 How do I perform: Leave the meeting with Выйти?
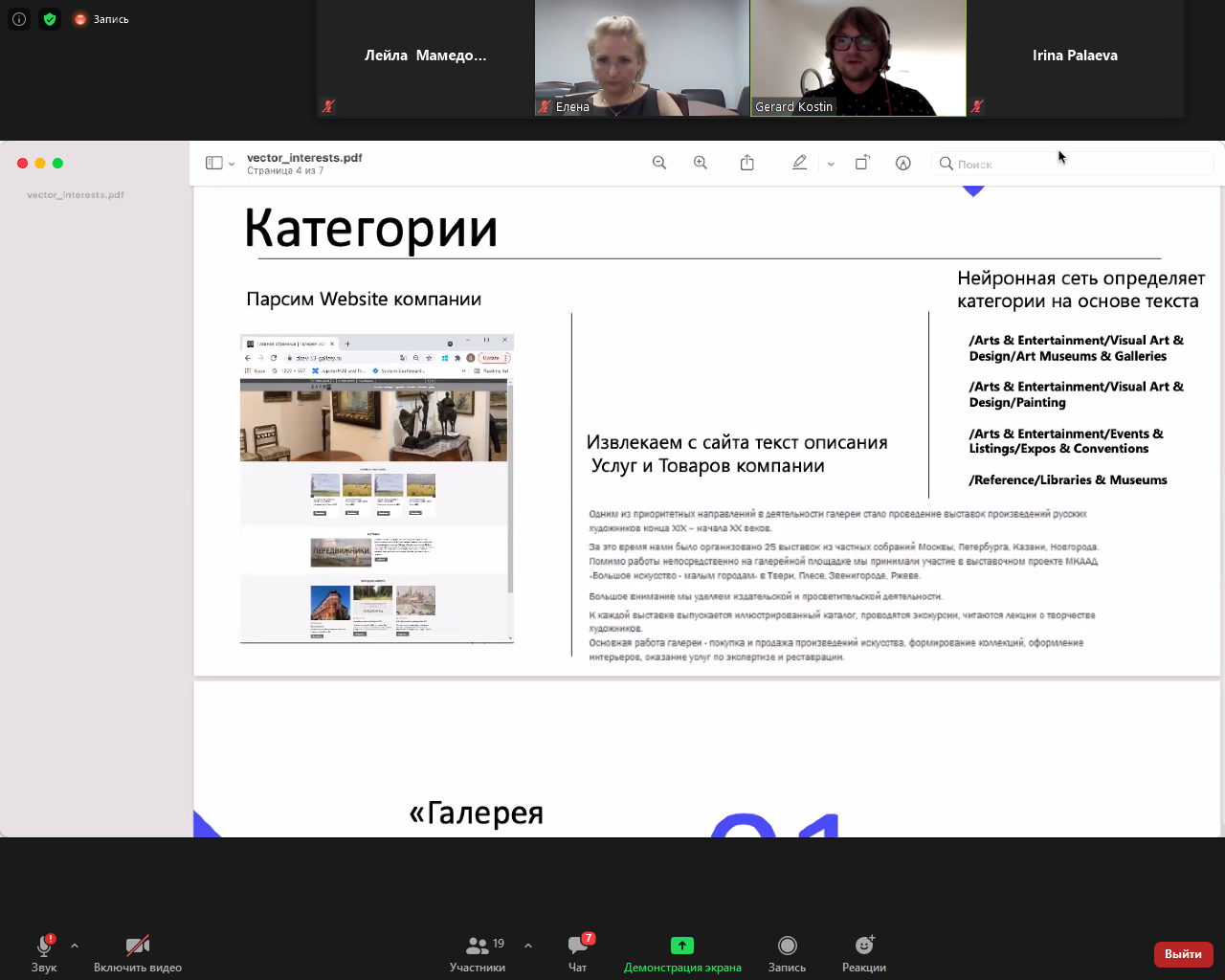pyautogui.click(x=1183, y=954)
